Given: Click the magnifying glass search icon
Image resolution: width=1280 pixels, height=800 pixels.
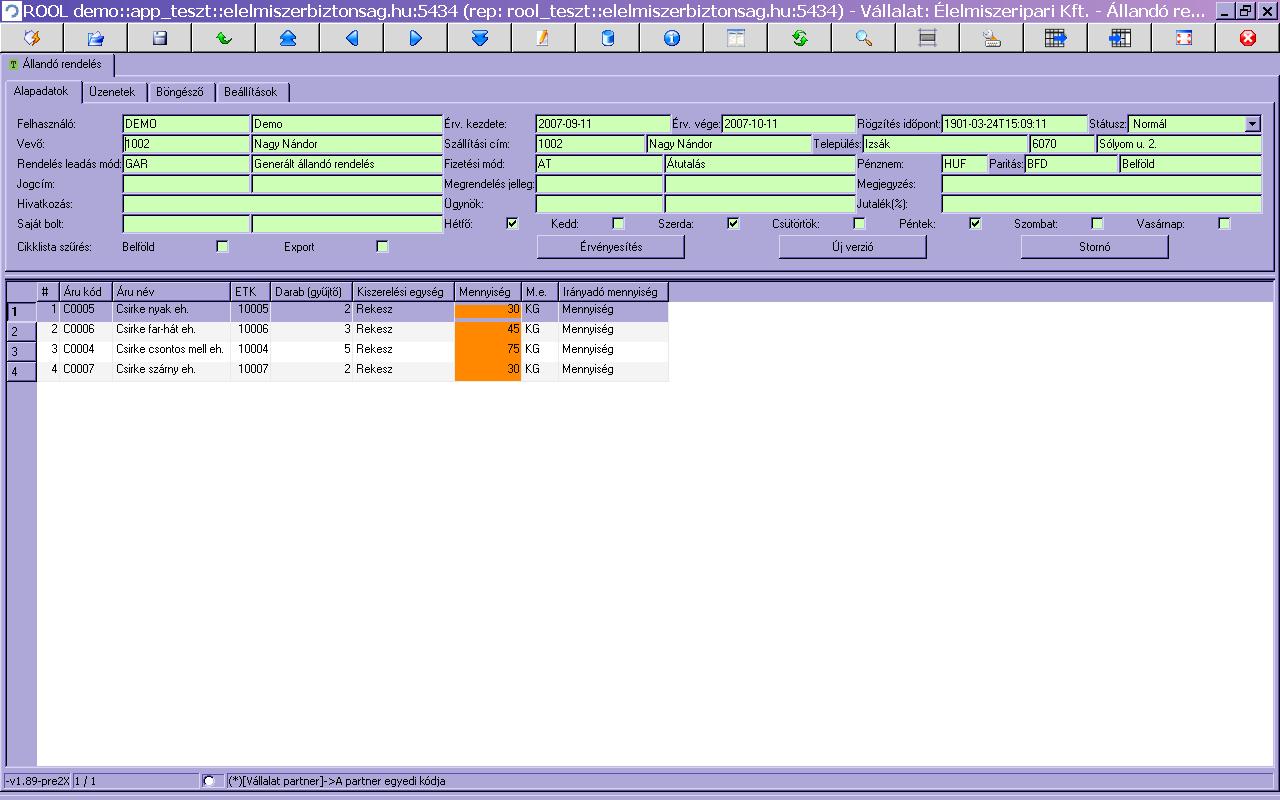Looking at the screenshot, I should tap(863, 38).
